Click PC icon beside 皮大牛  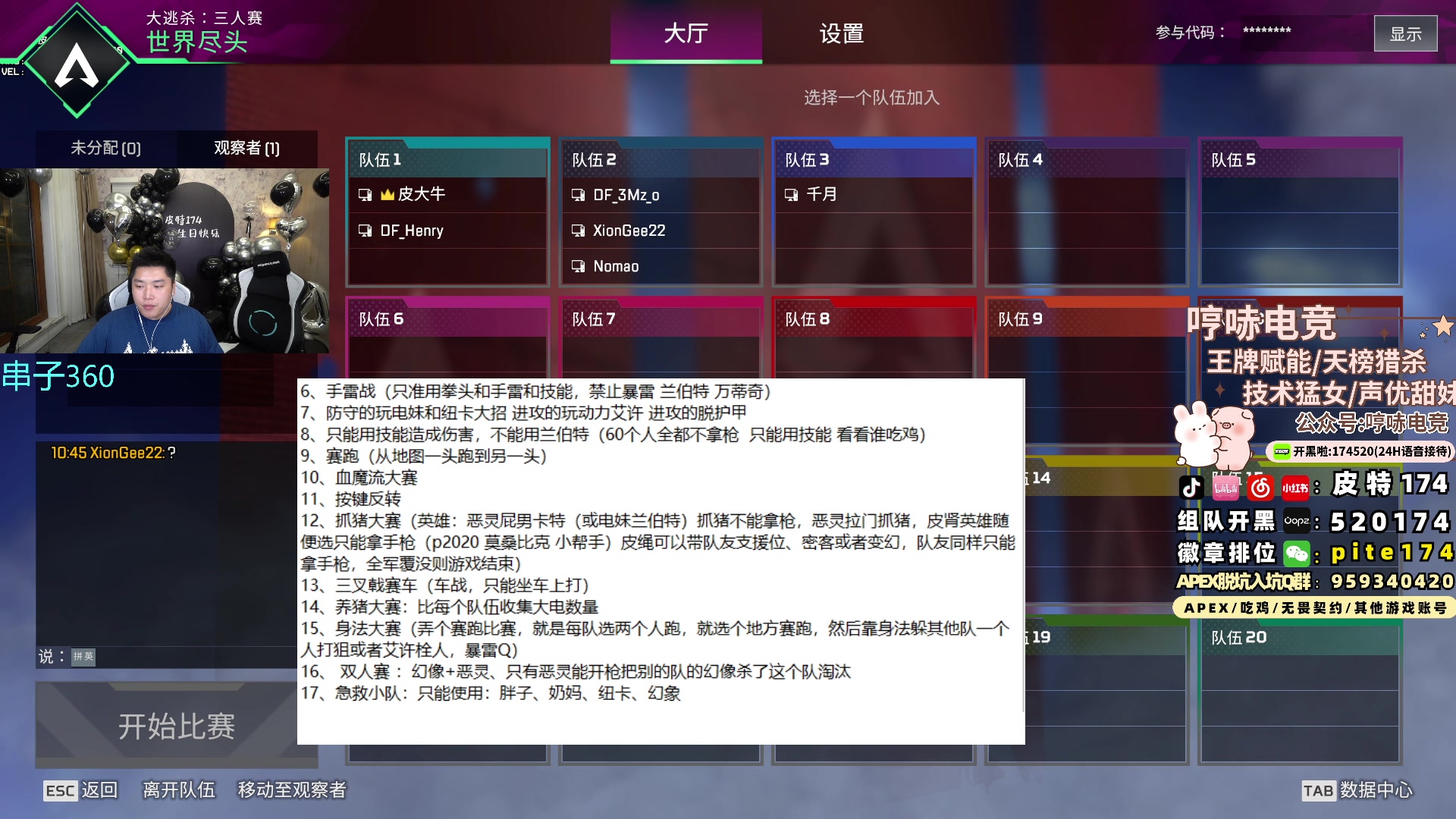coord(365,195)
